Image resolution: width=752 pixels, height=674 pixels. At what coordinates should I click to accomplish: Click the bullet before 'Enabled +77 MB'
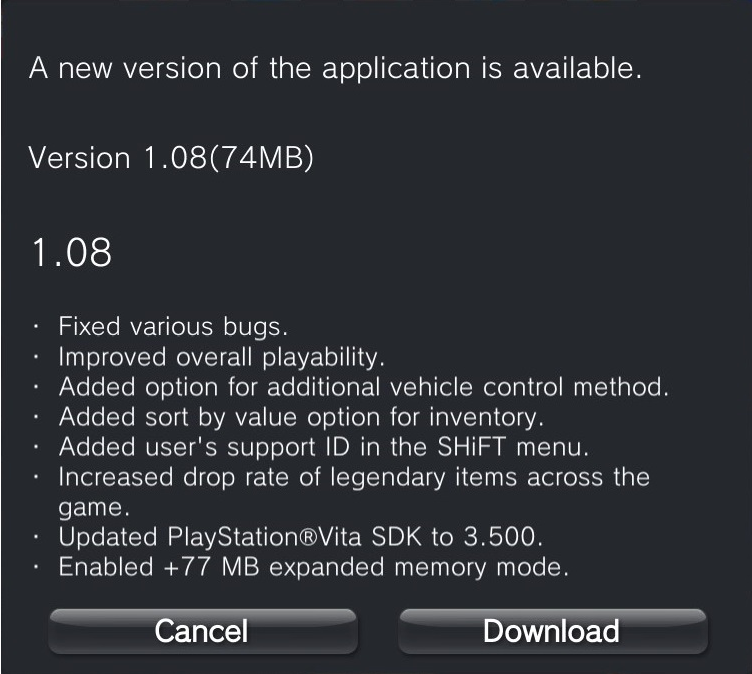click(x=36, y=567)
